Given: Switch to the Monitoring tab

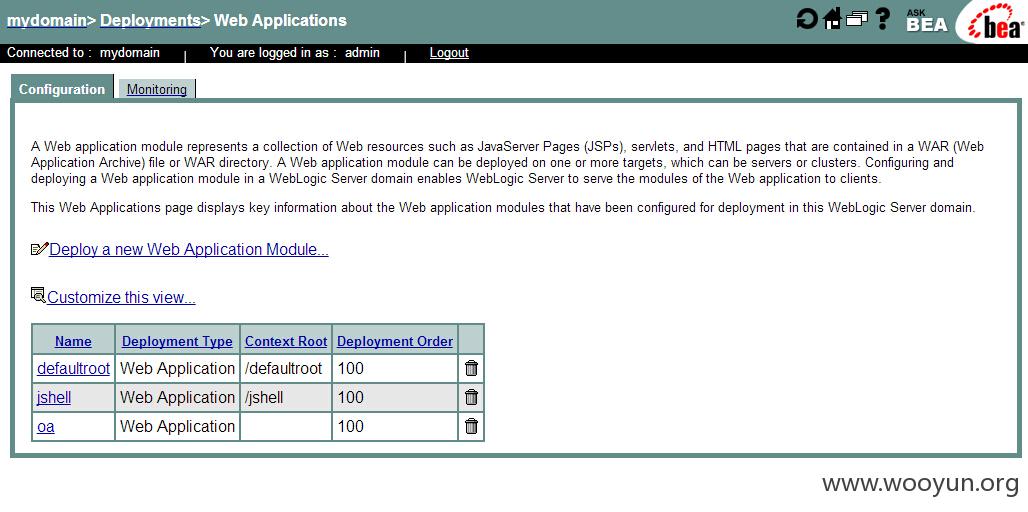Looking at the screenshot, I should [x=157, y=89].
